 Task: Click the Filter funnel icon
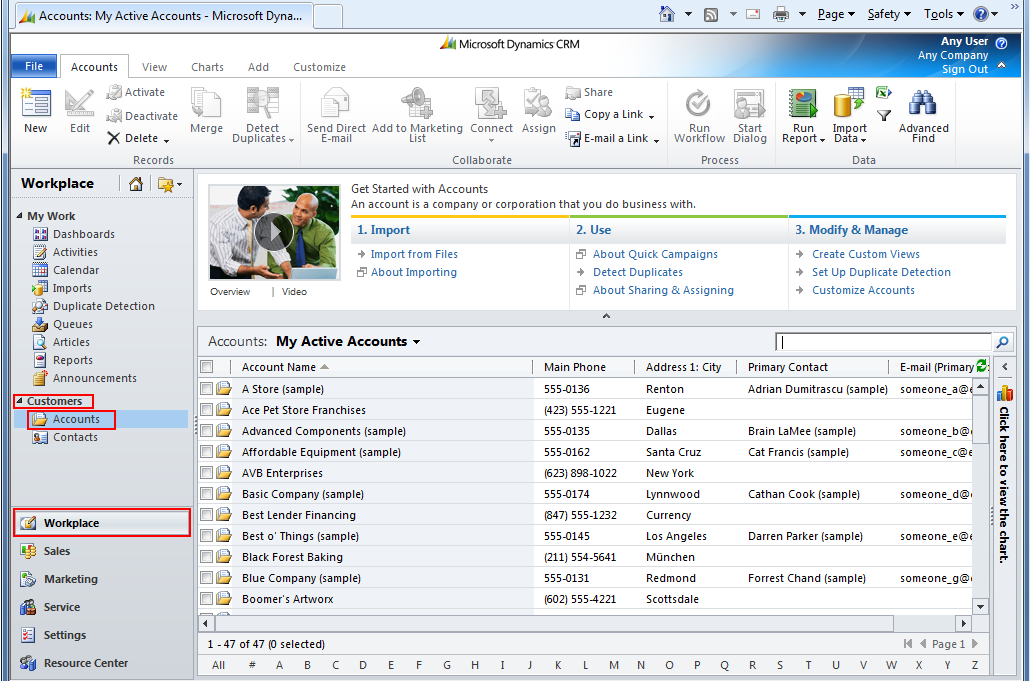coord(884,116)
